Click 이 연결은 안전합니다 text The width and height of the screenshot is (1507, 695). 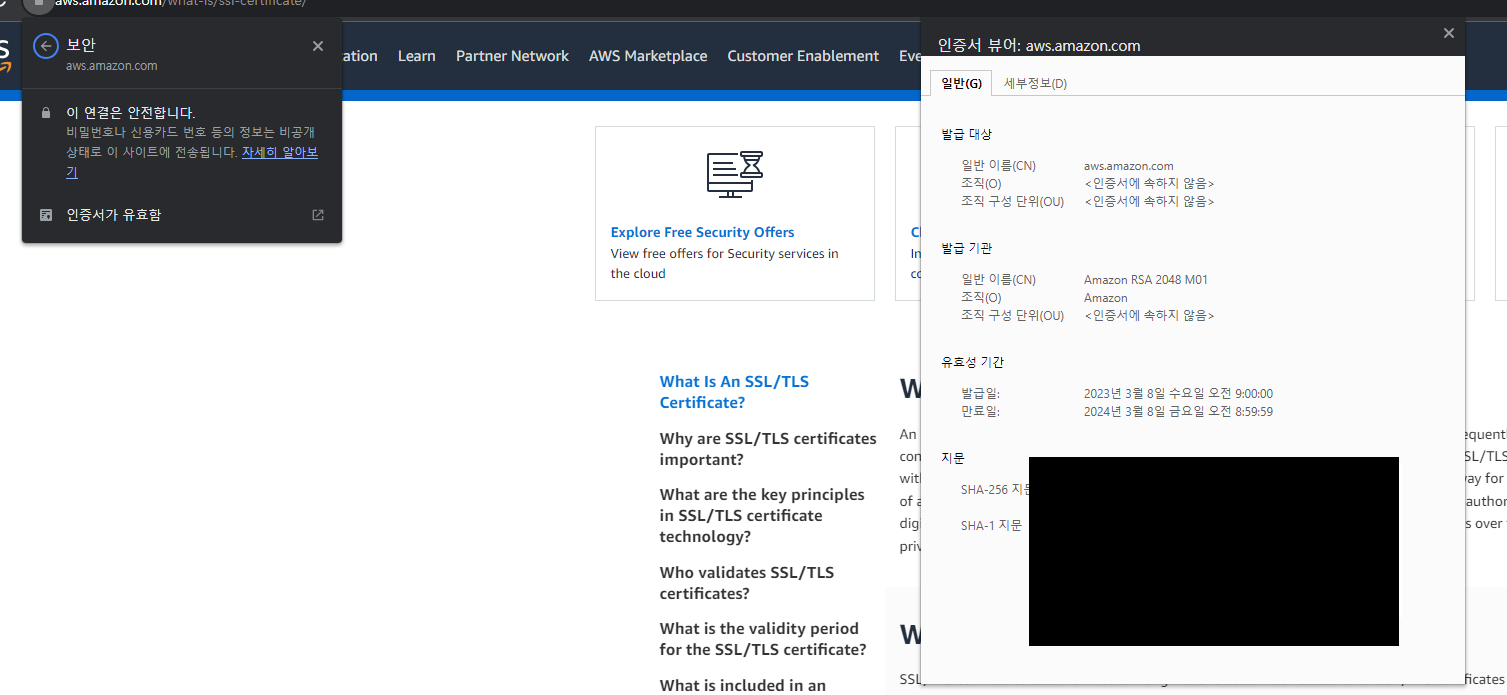[131, 113]
